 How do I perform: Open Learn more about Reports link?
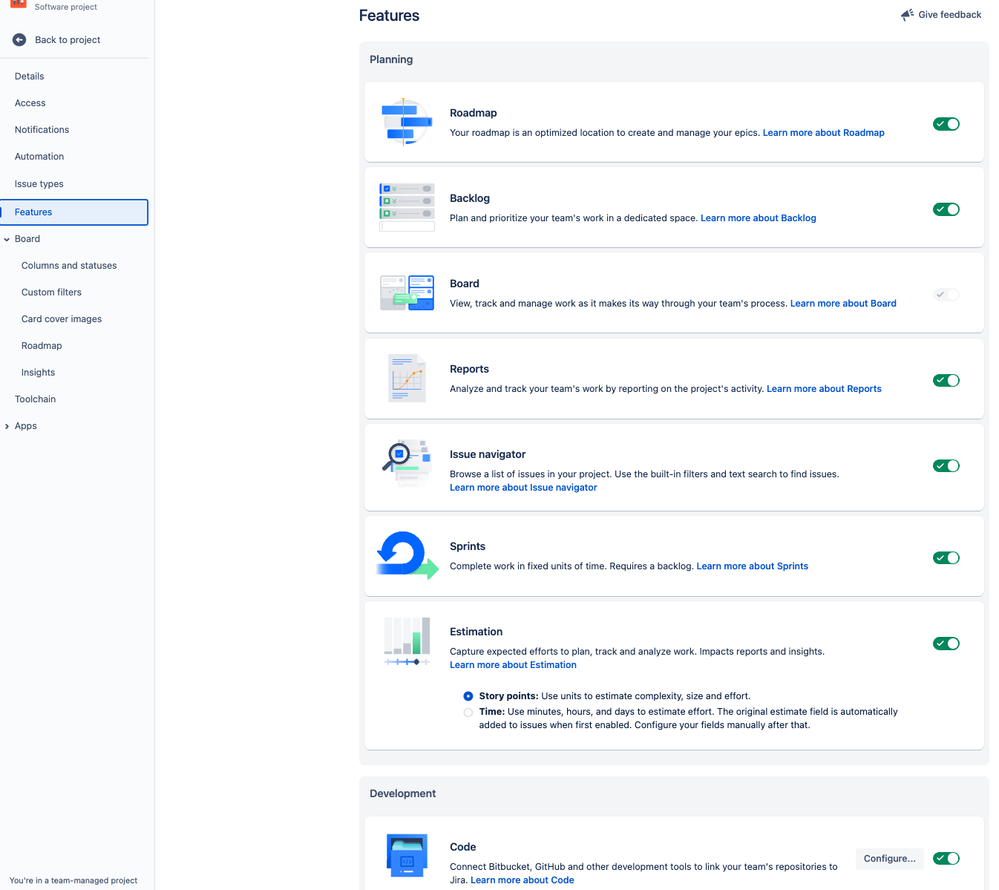[824, 389]
